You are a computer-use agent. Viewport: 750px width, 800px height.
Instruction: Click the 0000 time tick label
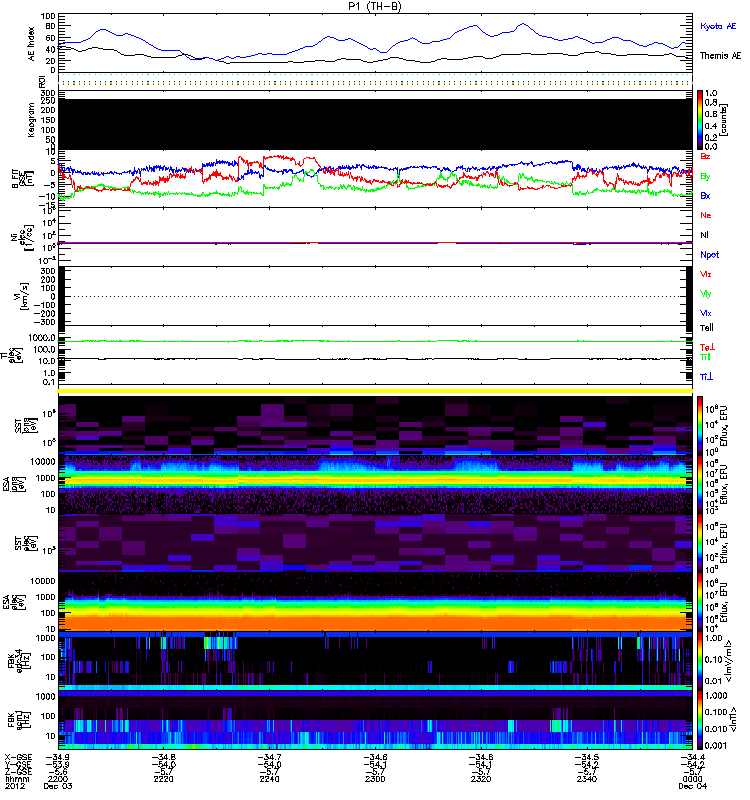point(692,779)
